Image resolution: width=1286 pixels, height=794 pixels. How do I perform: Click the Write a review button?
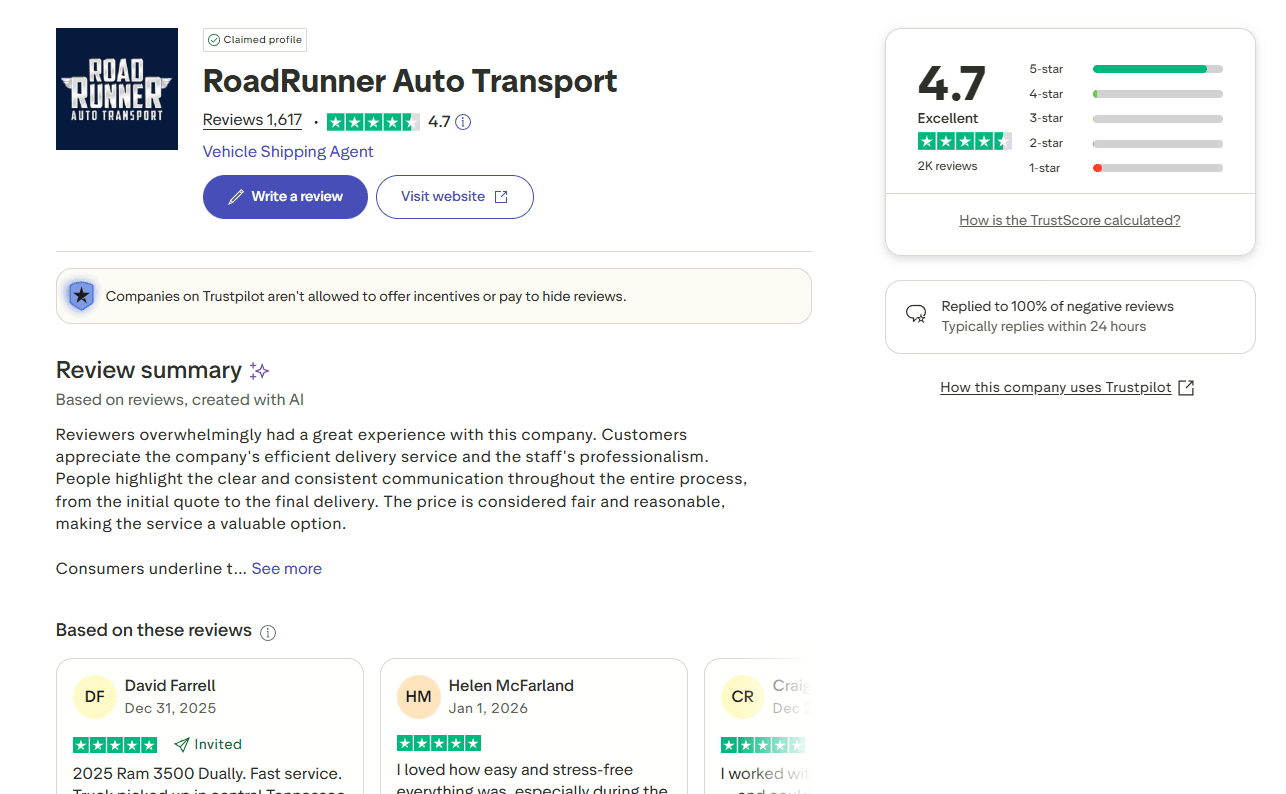click(285, 197)
